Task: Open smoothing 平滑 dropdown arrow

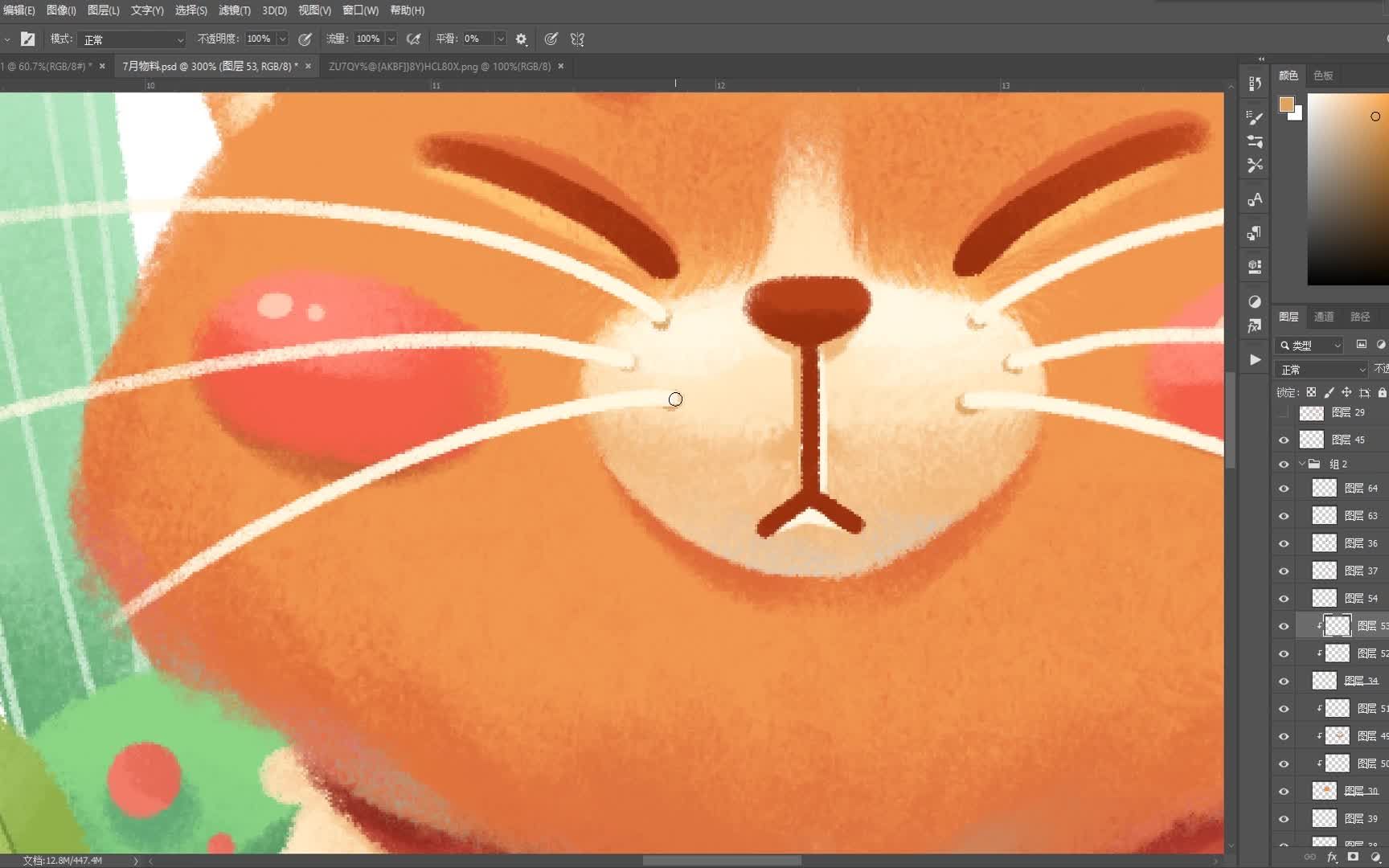Action: pos(501,39)
